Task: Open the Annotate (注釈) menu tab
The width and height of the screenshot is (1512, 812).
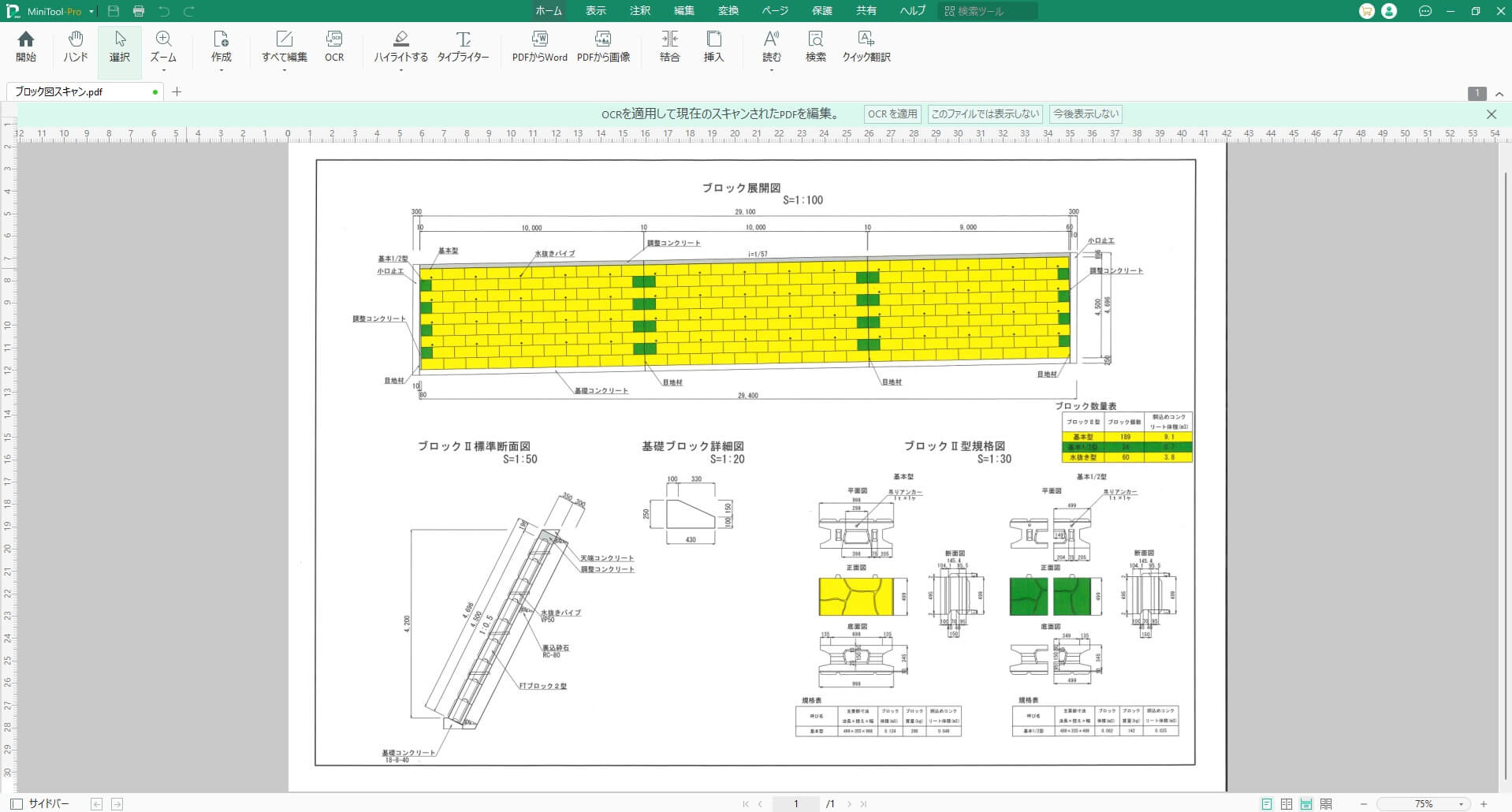Action: (x=640, y=11)
